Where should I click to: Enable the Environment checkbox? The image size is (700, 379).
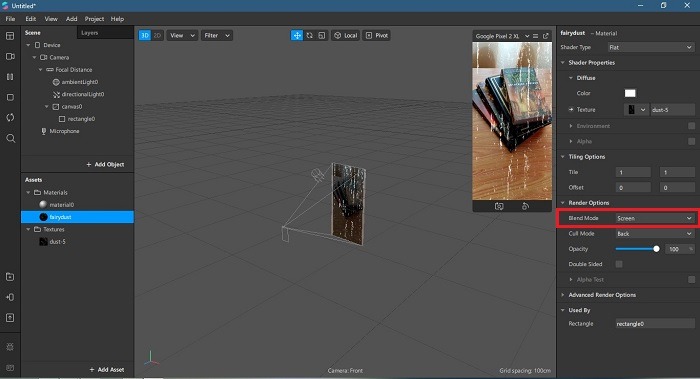tap(691, 126)
